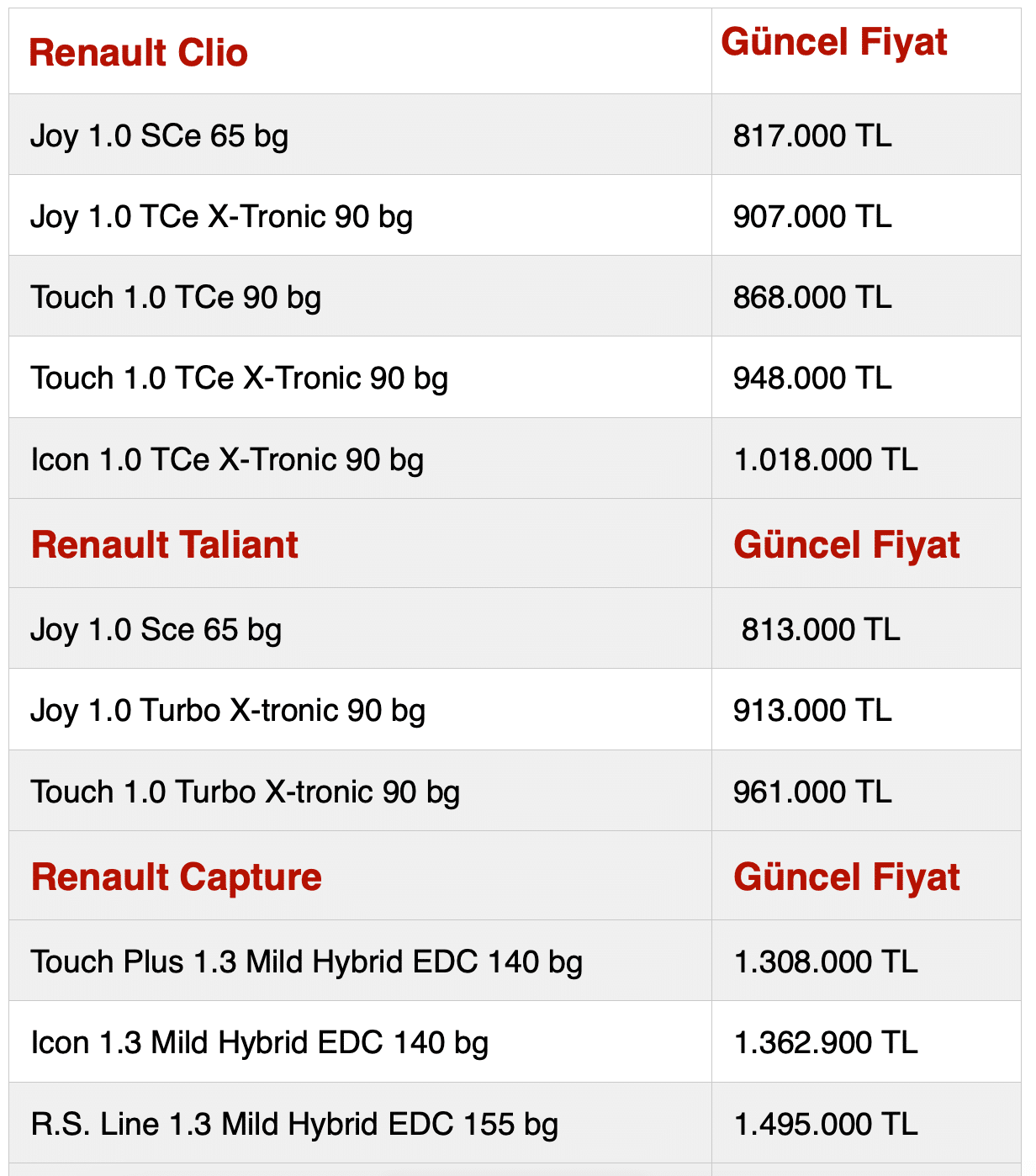Click the Clio Joy 1.0 TCe X-Tronic row

point(222,216)
